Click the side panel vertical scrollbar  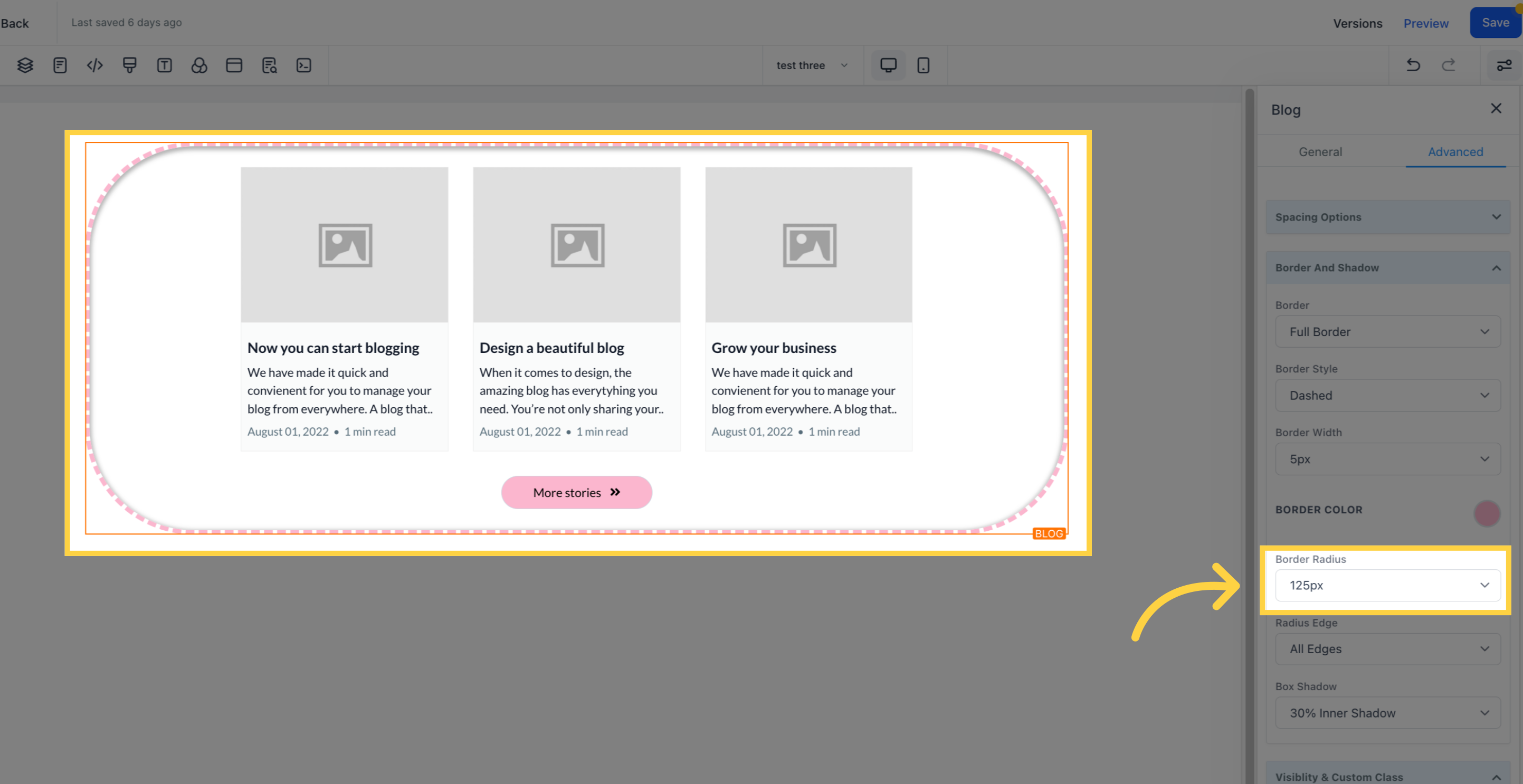(1249, 436)
